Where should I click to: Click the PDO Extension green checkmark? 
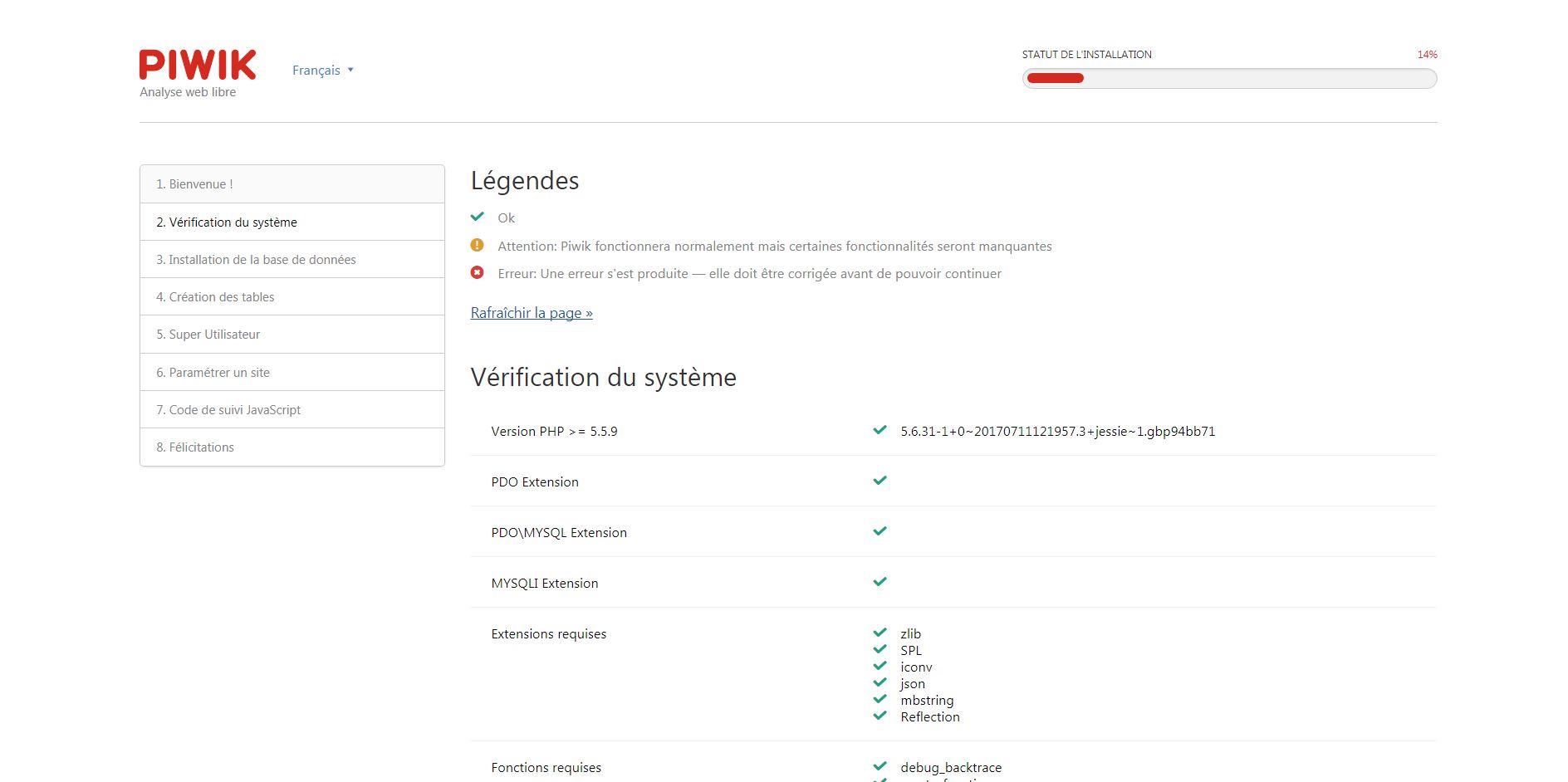(x=880, y=481)
